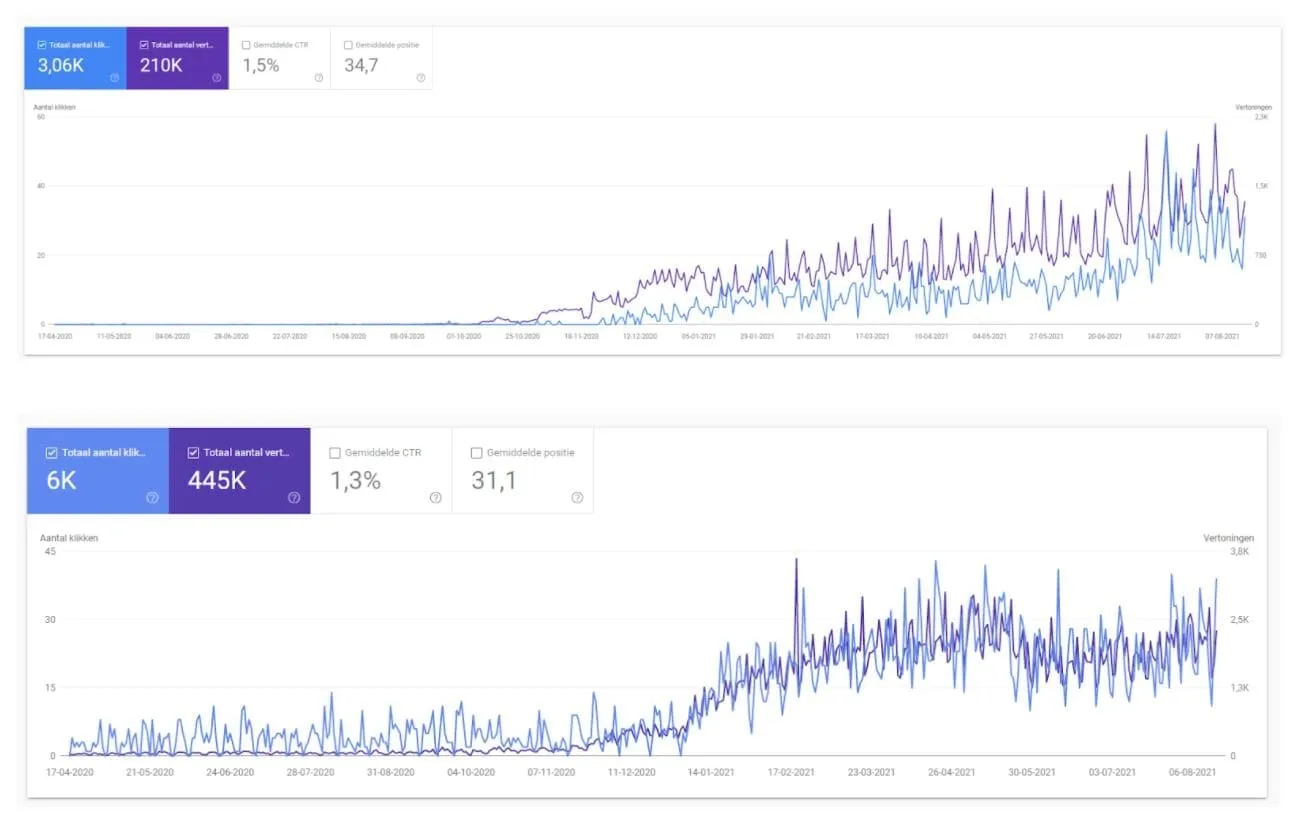Click the 34,7 average position value
The image size is (1301, 819).
tap(362, 65)
